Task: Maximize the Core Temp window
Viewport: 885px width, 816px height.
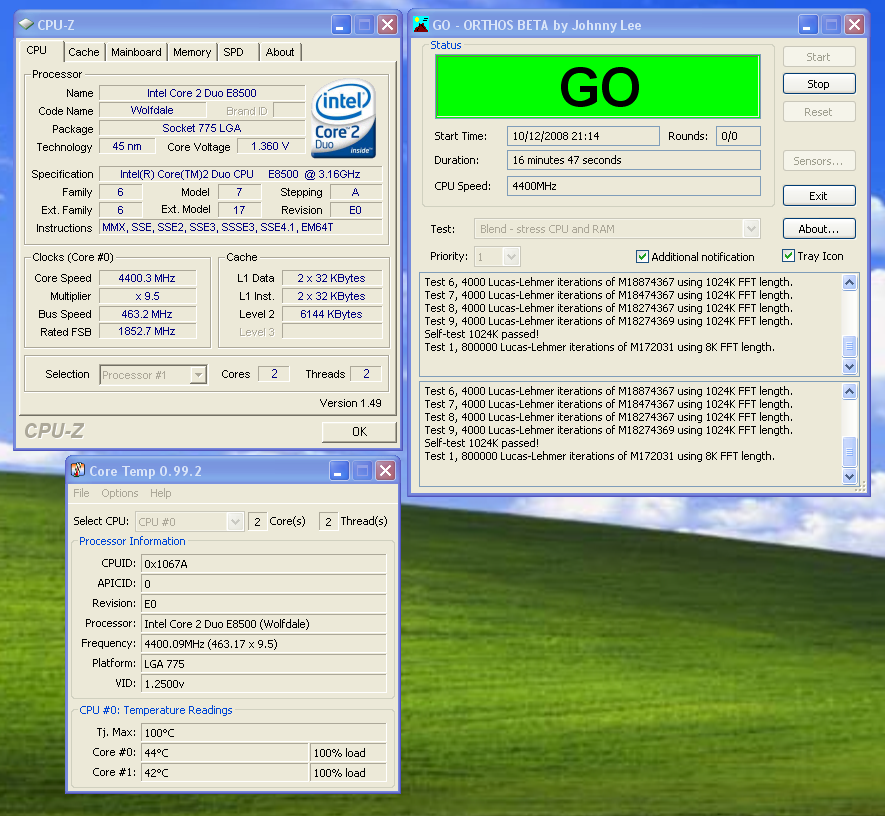Action: point(362,471)
